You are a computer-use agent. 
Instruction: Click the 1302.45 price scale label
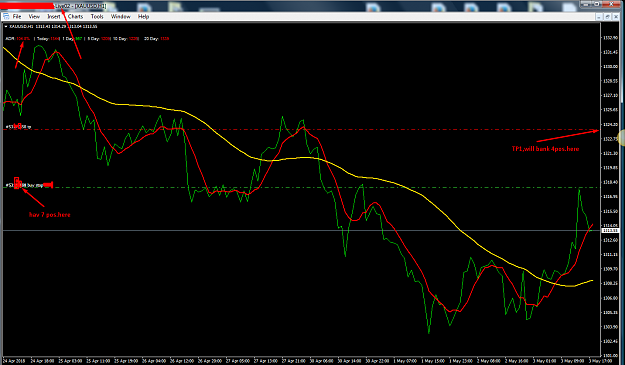point(610,341)
